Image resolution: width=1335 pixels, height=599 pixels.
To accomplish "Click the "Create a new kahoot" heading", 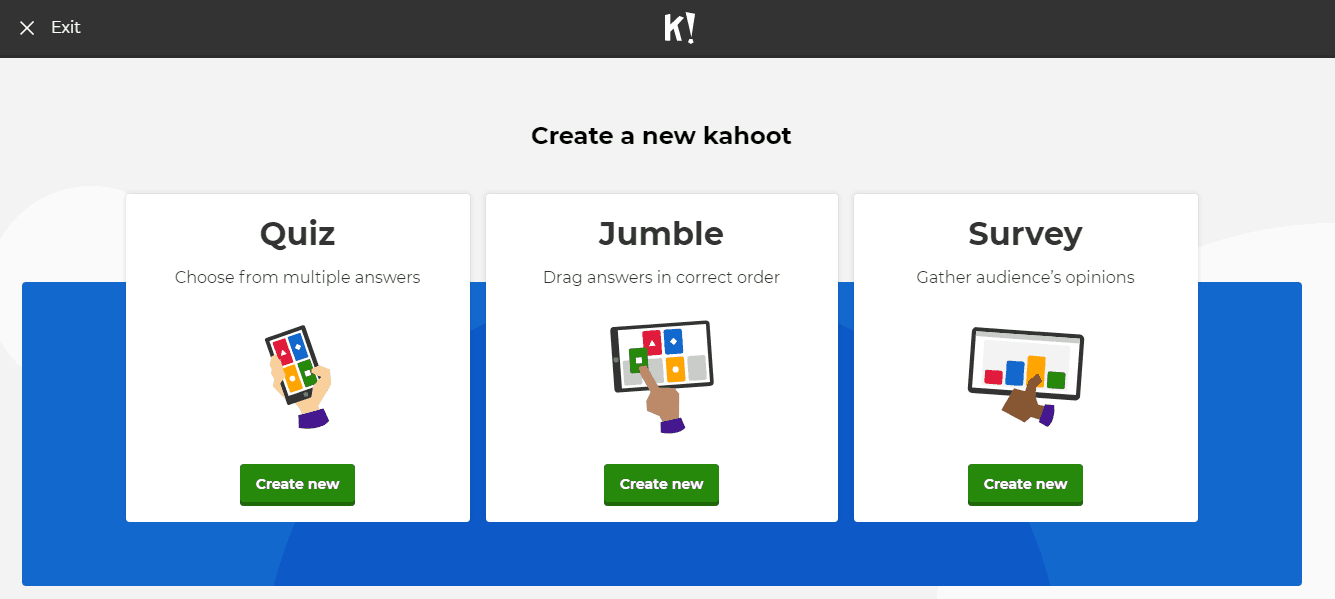I will 661,136.
